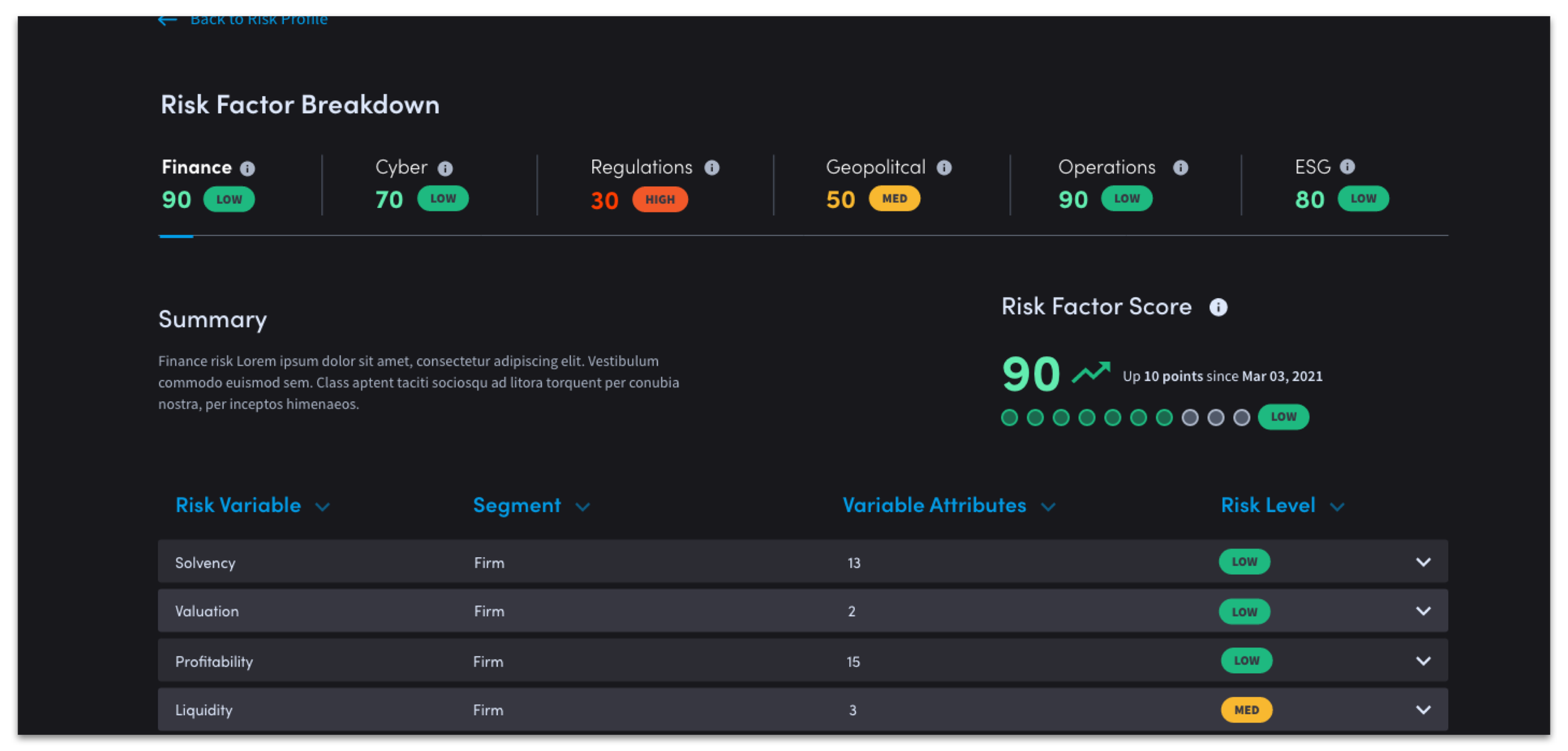
Task: Expand the Liquidity row chevron
Action: point(1423,710)
